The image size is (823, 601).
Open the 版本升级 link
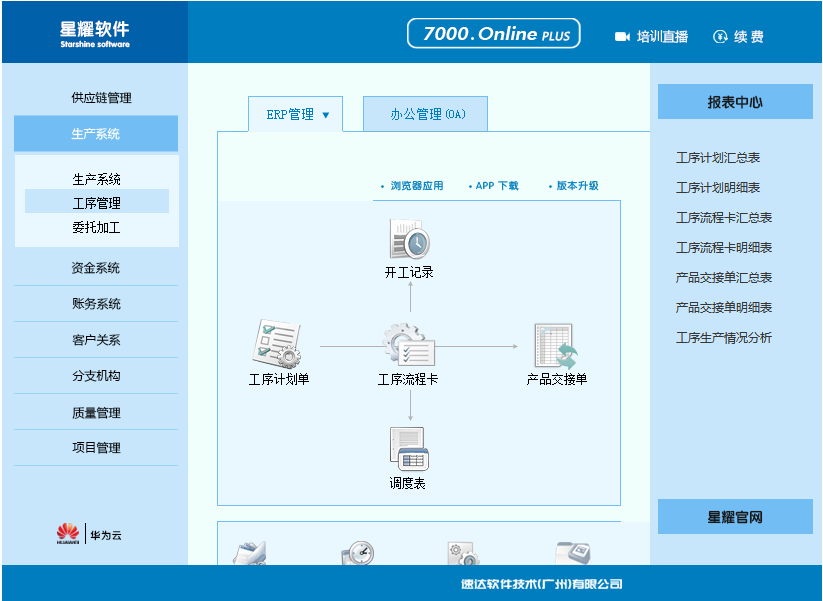click(x=577, y=186)
